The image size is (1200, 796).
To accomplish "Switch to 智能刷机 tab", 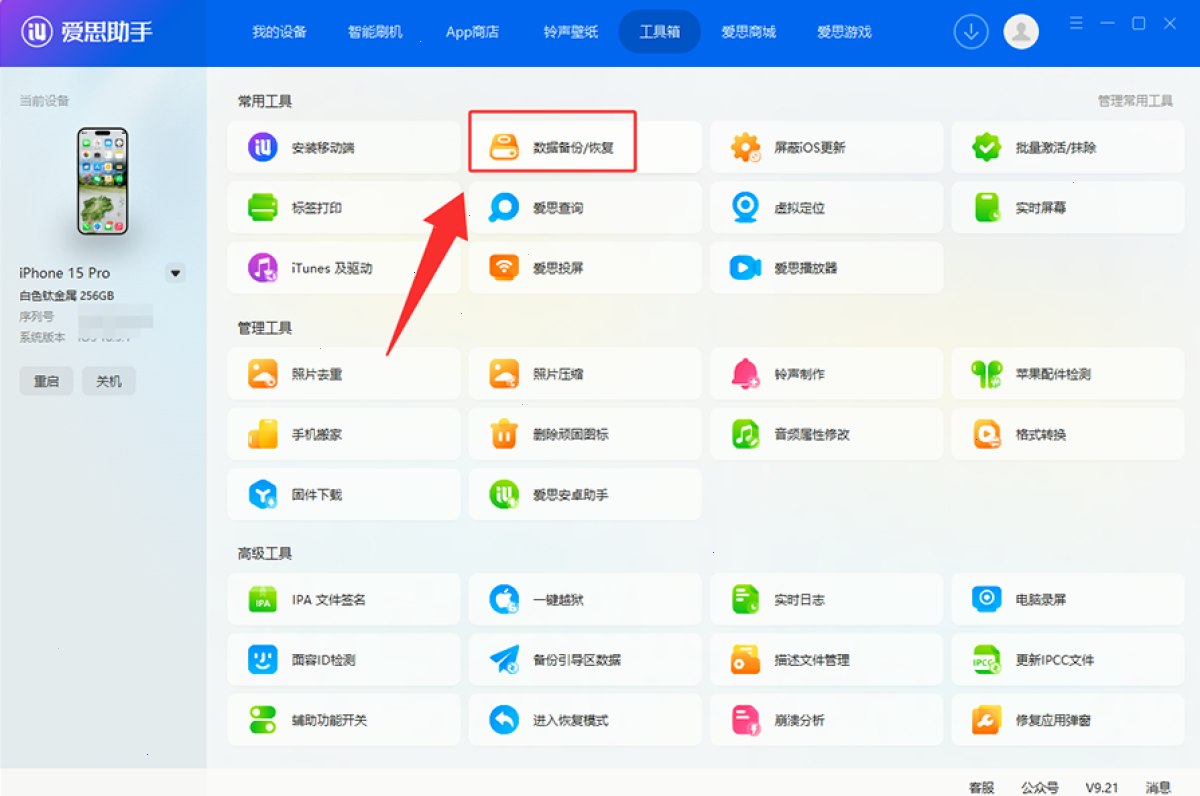I will coord(375,32).
